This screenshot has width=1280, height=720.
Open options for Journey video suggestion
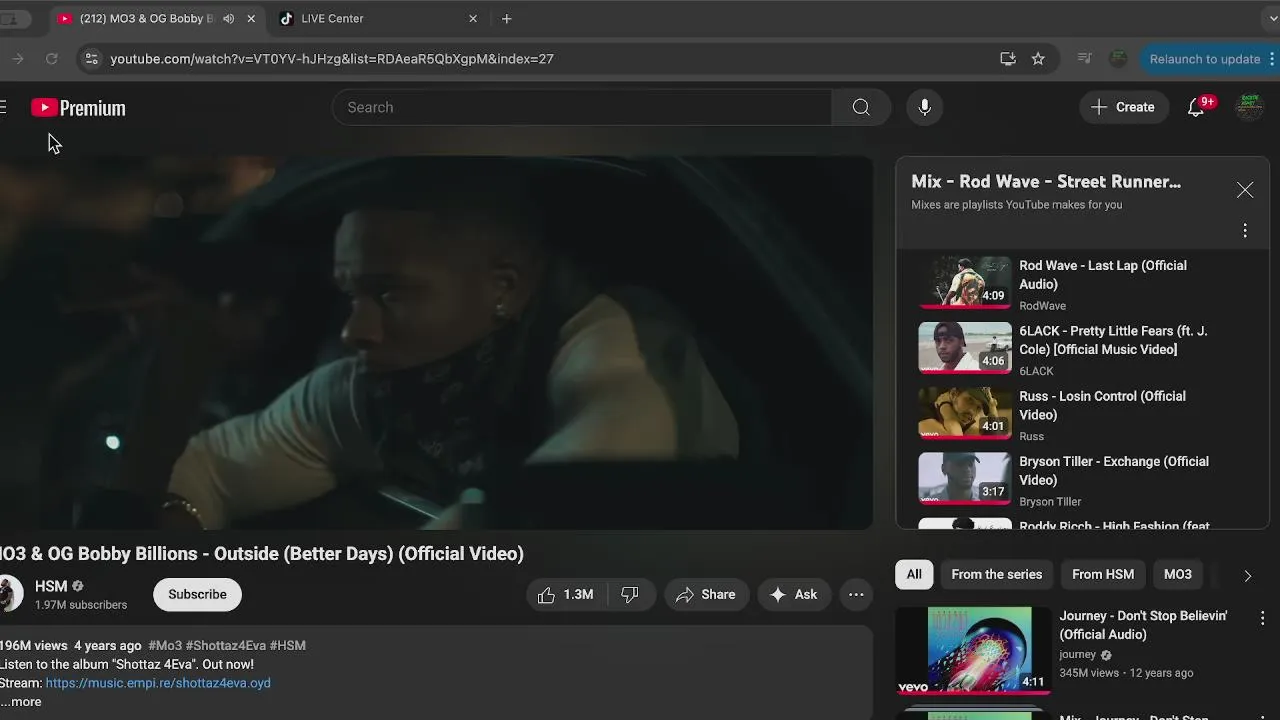(x=1262, y=619)
